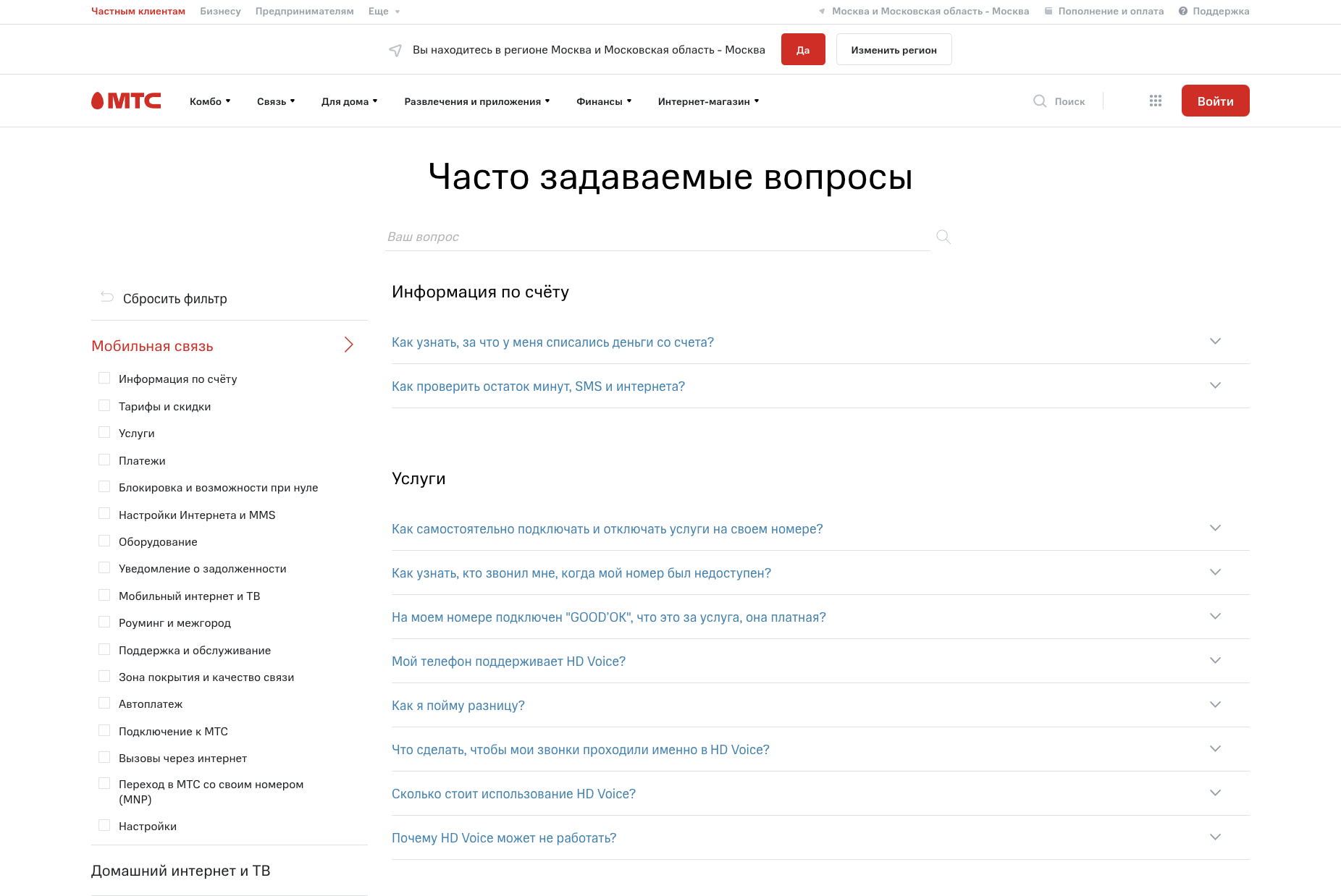Expand chevron for подключать и отключать услуги
This screenshot has height=896, width=1341.
[x=1215, y=528]
